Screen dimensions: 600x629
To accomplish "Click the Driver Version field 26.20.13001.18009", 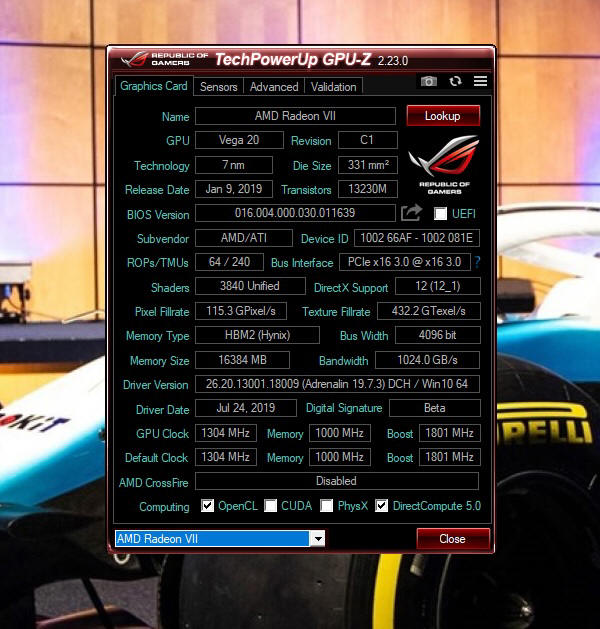I will pos(337,384).
